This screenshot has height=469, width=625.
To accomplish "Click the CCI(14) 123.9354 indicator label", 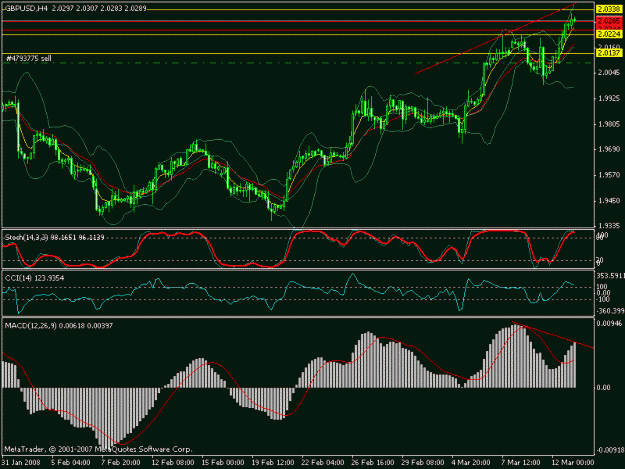I will click(34, 278).
